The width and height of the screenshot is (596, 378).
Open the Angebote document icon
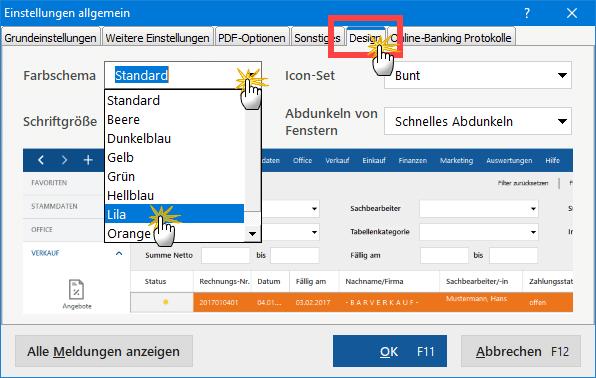(x=76, y=290)
